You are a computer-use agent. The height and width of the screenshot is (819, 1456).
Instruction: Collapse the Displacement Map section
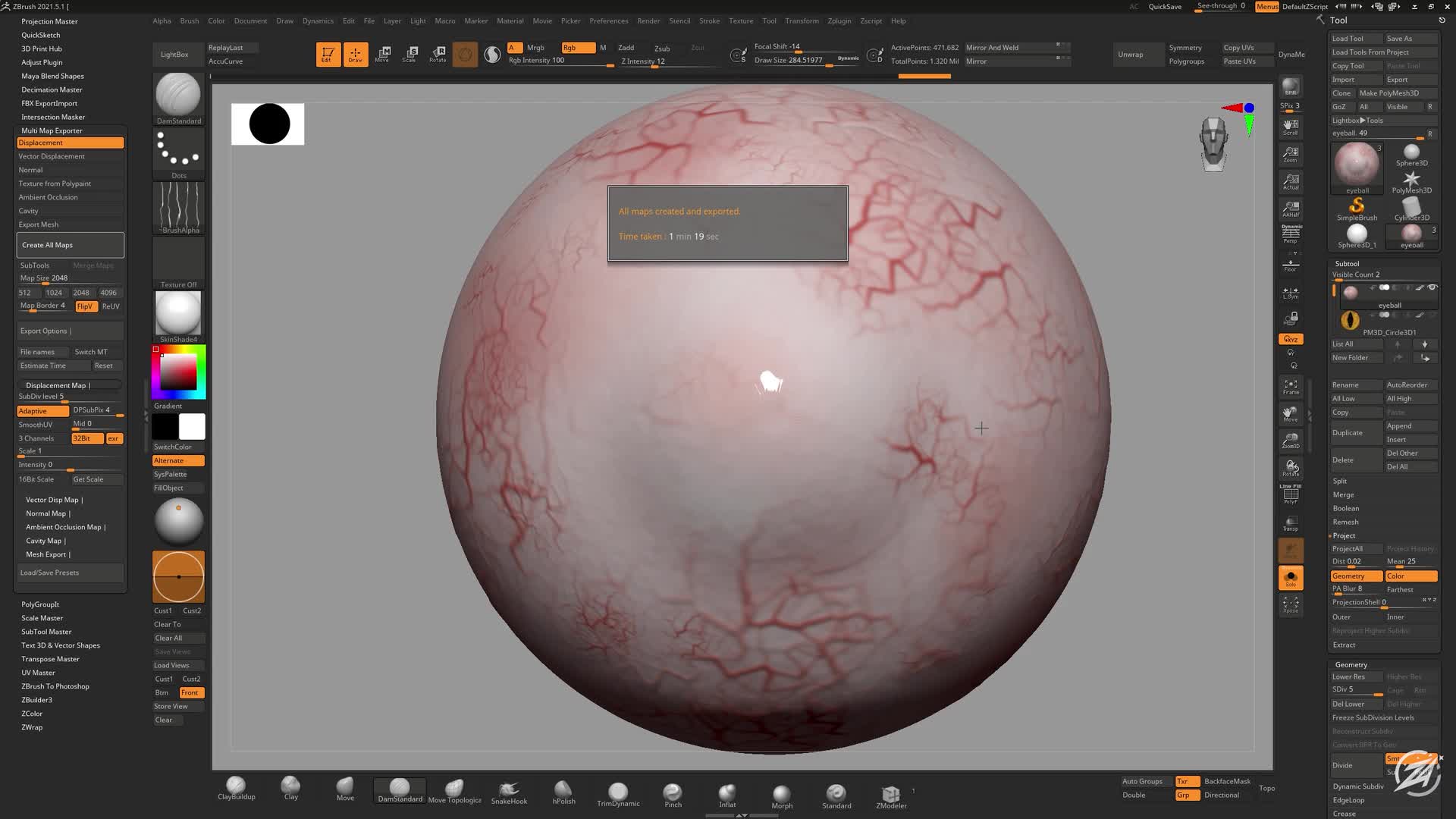(x=58, y=385)
